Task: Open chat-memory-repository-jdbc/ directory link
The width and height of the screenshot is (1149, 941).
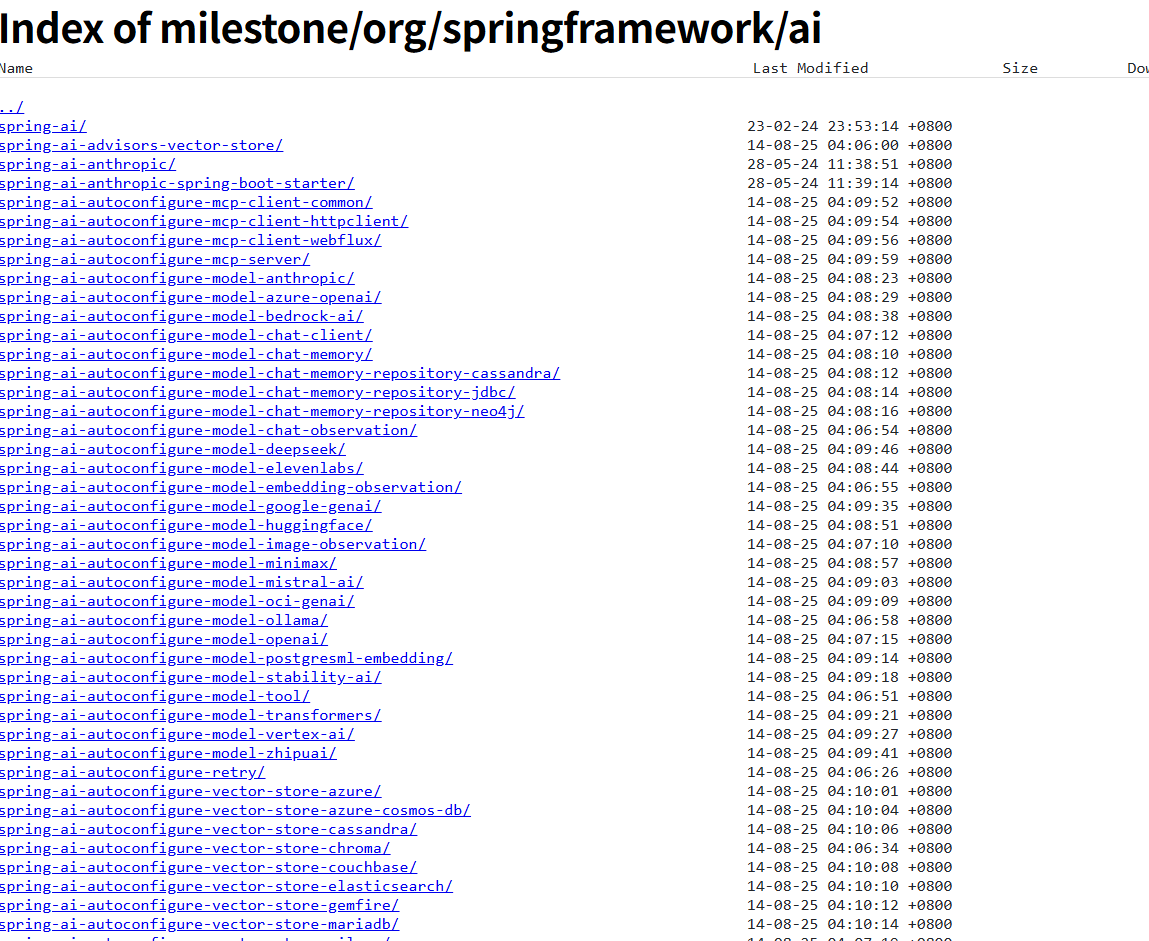Action: [x=258, y=393]
